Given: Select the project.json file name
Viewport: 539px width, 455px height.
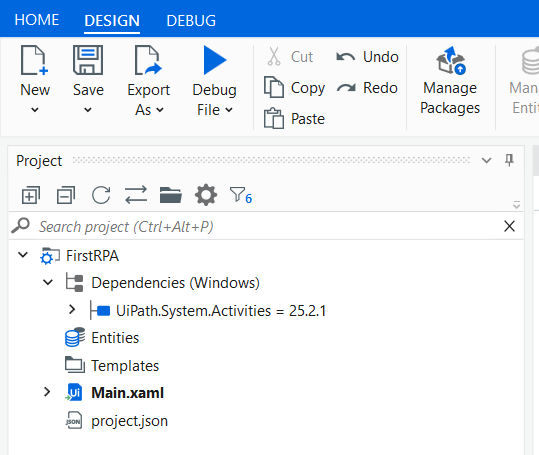Looking at the screenshot, I should click(x=129, y=421).
